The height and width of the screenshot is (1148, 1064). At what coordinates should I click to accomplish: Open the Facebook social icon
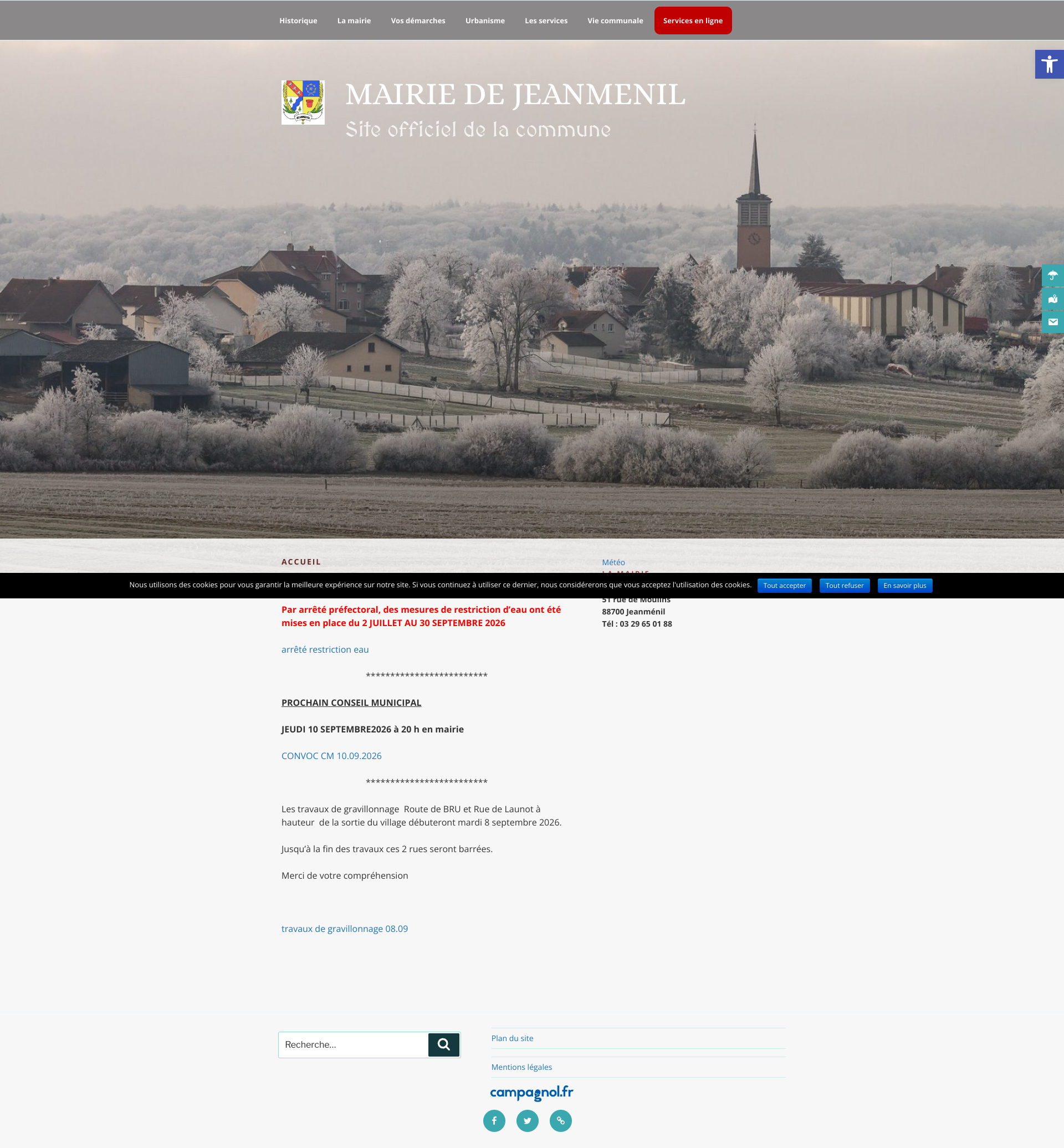(494, 1120)
